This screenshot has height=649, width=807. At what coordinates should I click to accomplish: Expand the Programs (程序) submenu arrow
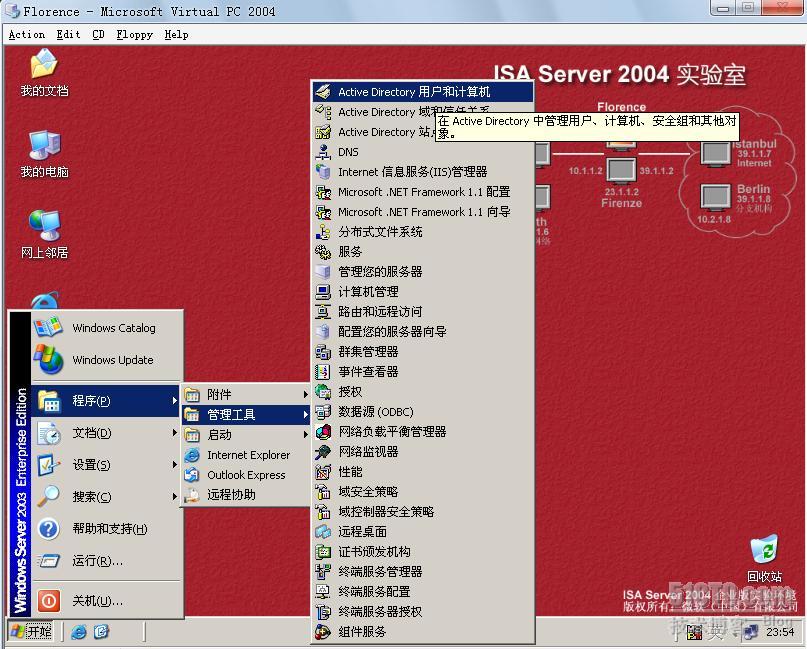pyautogui.click(x=174, y=400)
